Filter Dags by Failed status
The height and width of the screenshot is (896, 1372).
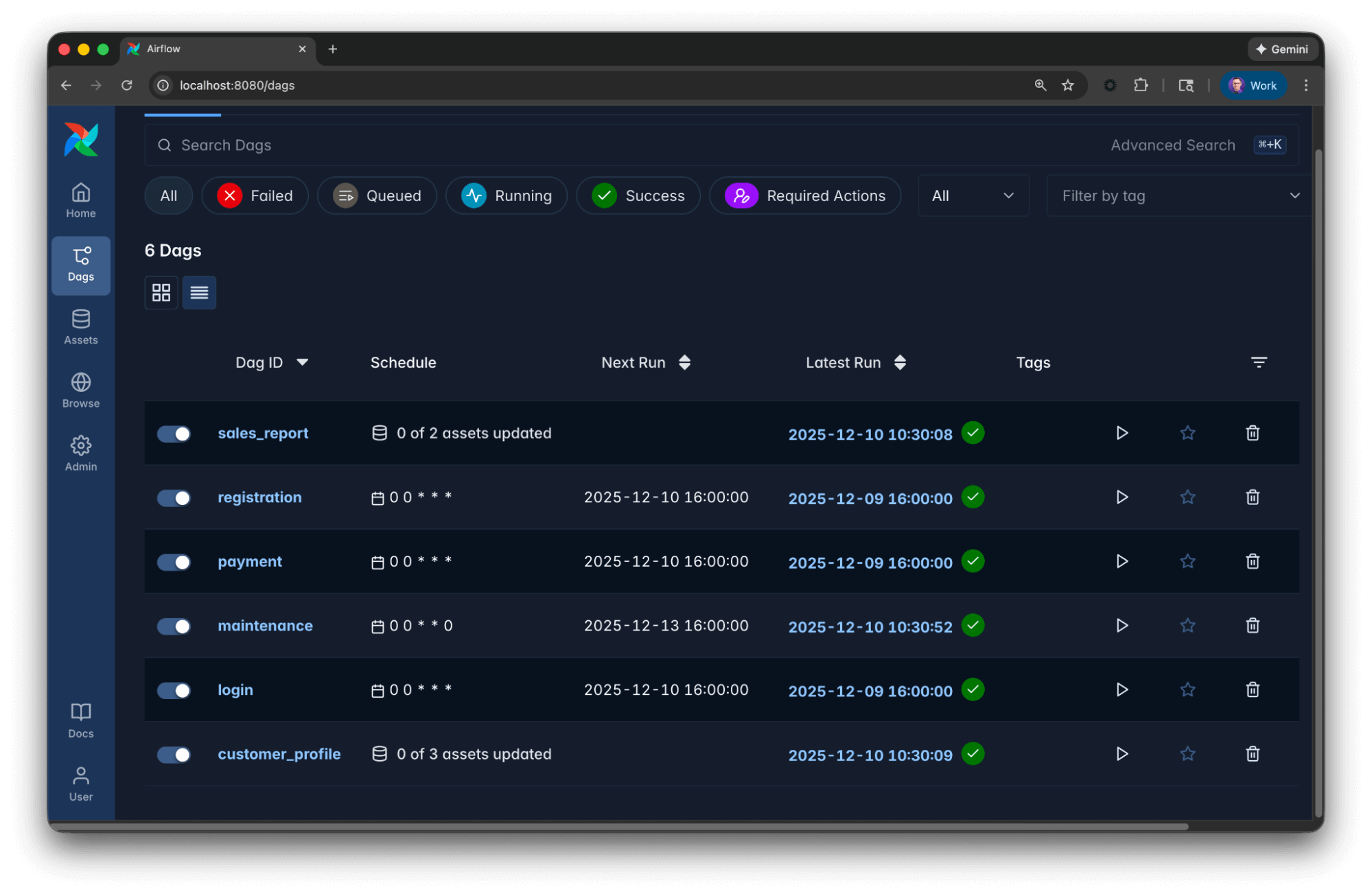[x=255, y=196]
